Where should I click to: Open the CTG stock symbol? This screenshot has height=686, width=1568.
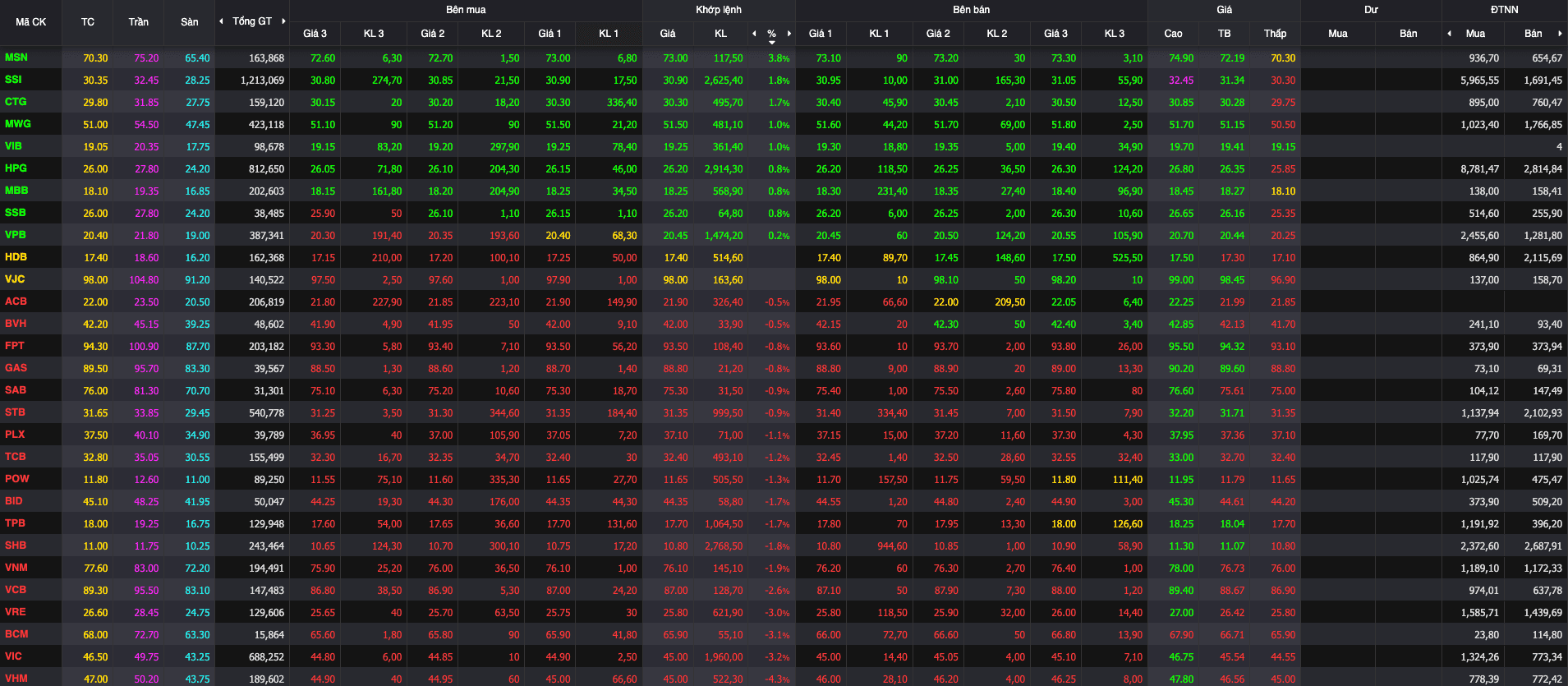[x=16, y=102]
